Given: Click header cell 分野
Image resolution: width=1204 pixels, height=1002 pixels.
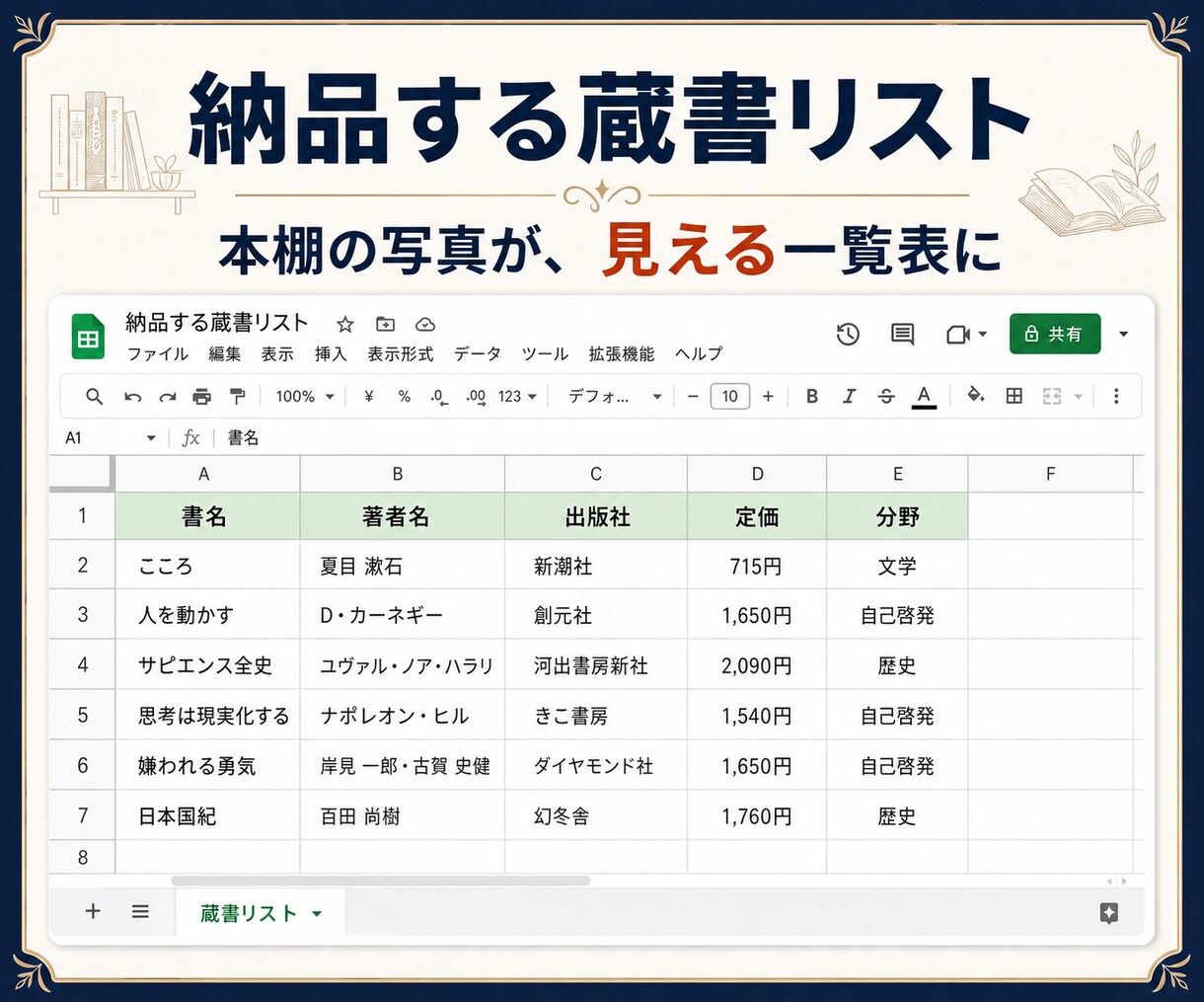Looking at the screenshot, I should coord(897,516).
